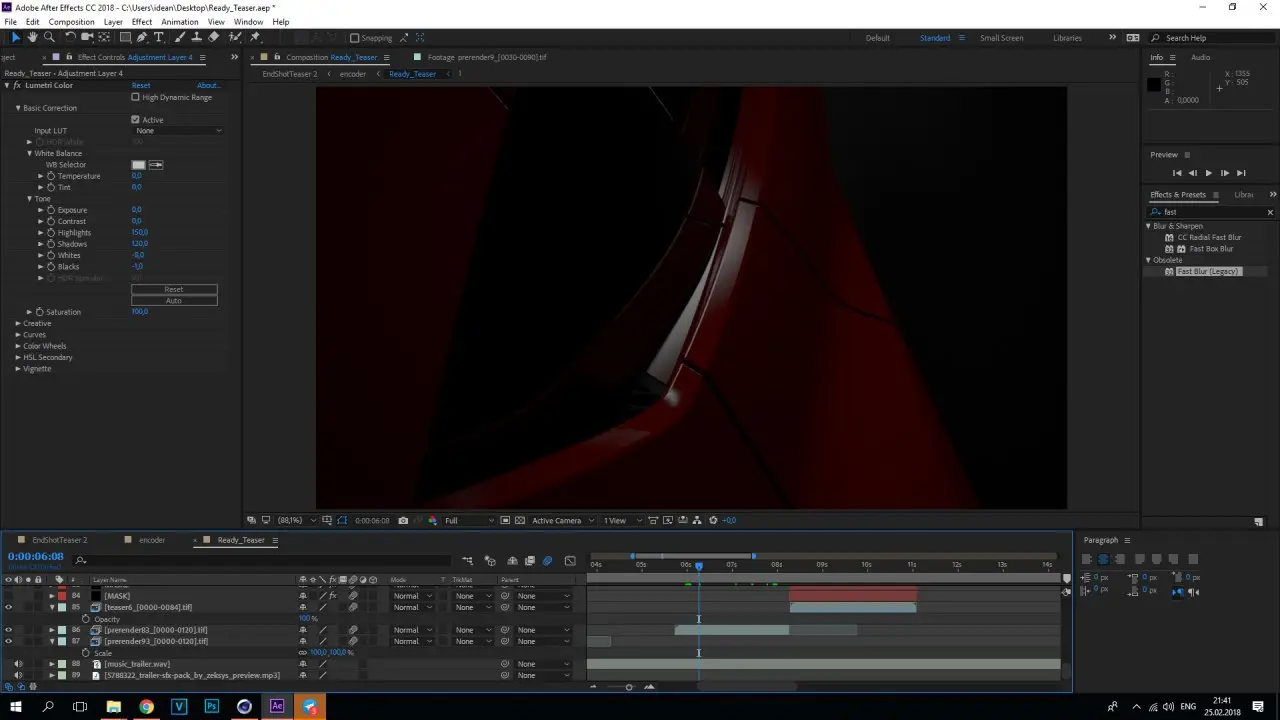
Task: Mute the music_trailer.wav audio layer
Action: pyautogui.click(x=18, y=664)
